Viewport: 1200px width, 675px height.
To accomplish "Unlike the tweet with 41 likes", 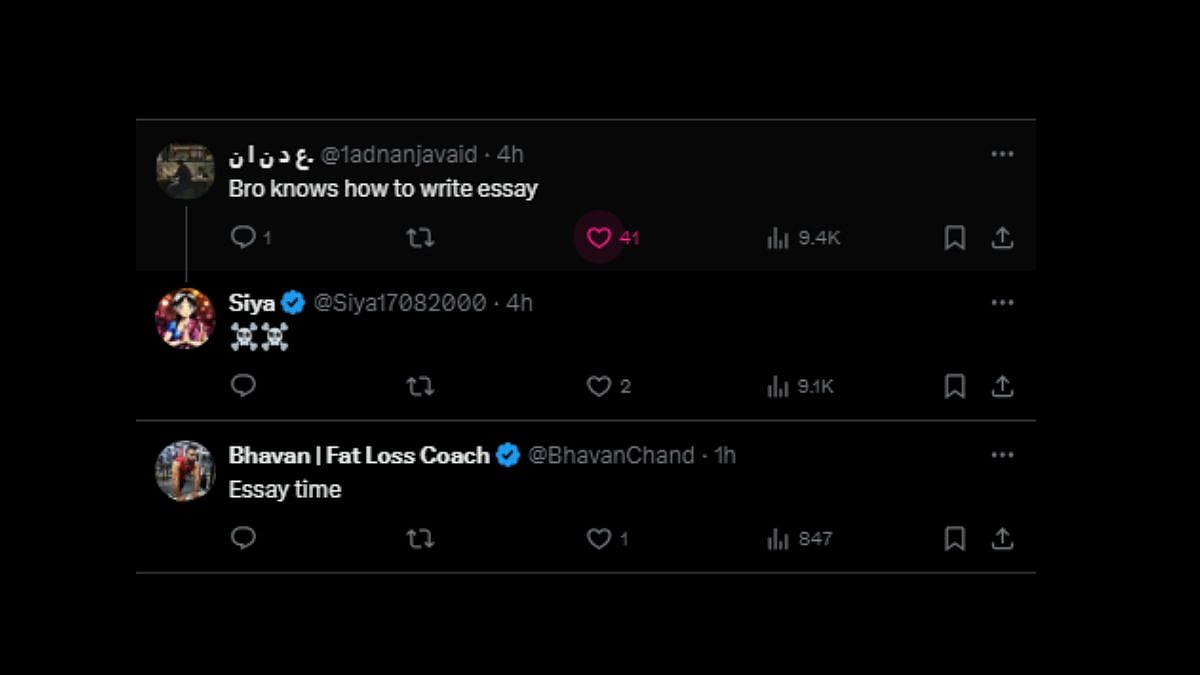I will pos(599,238).
